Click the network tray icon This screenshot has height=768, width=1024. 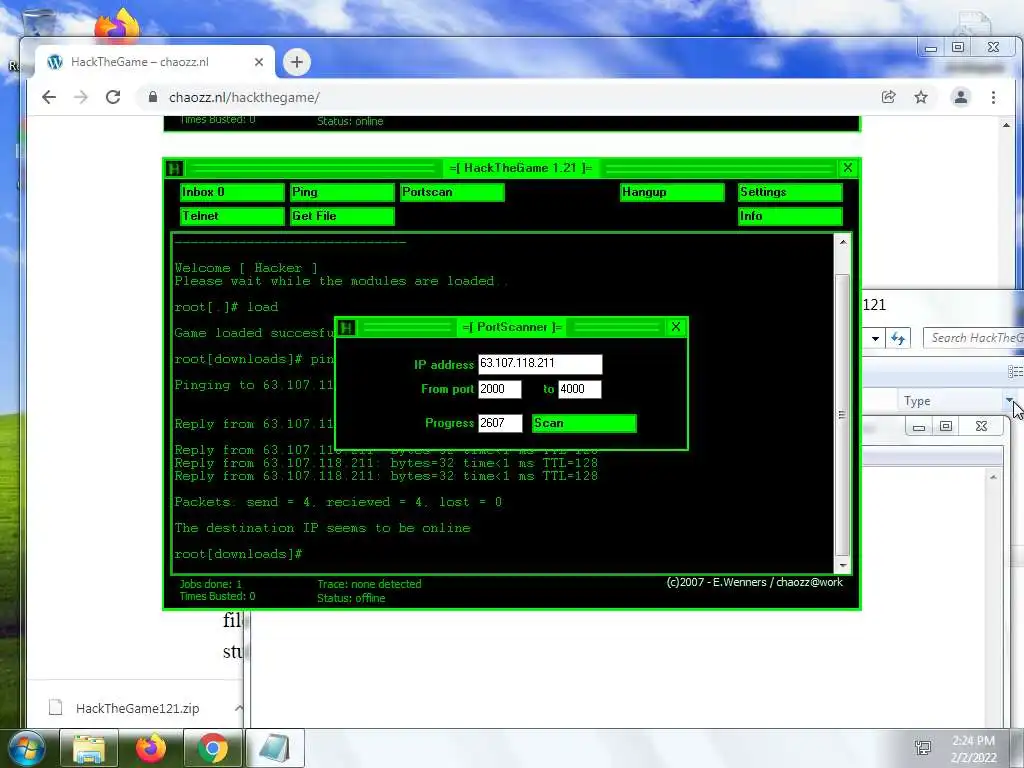[x=923, y=748]
